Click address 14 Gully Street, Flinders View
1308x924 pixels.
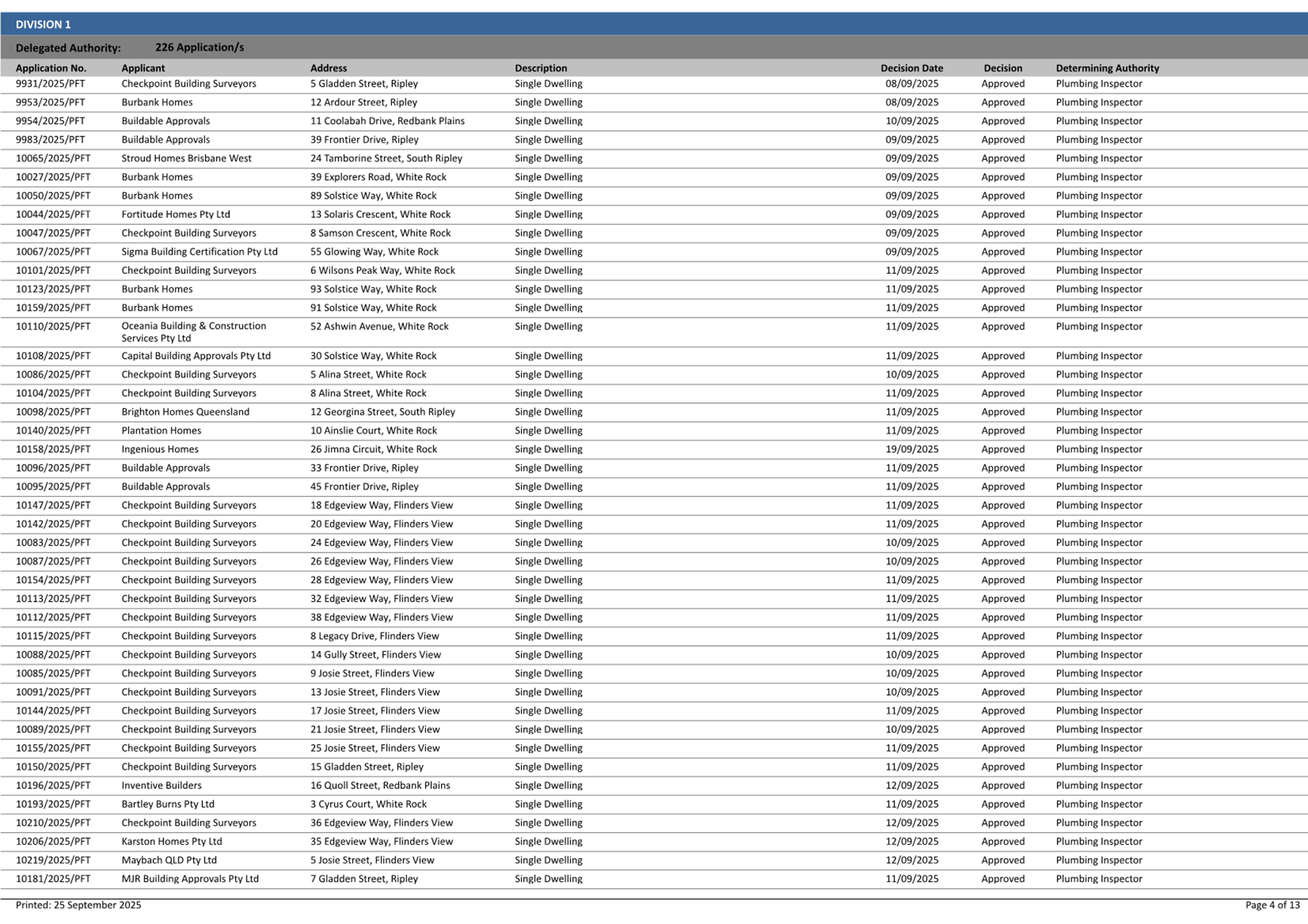tap(375, 655)
